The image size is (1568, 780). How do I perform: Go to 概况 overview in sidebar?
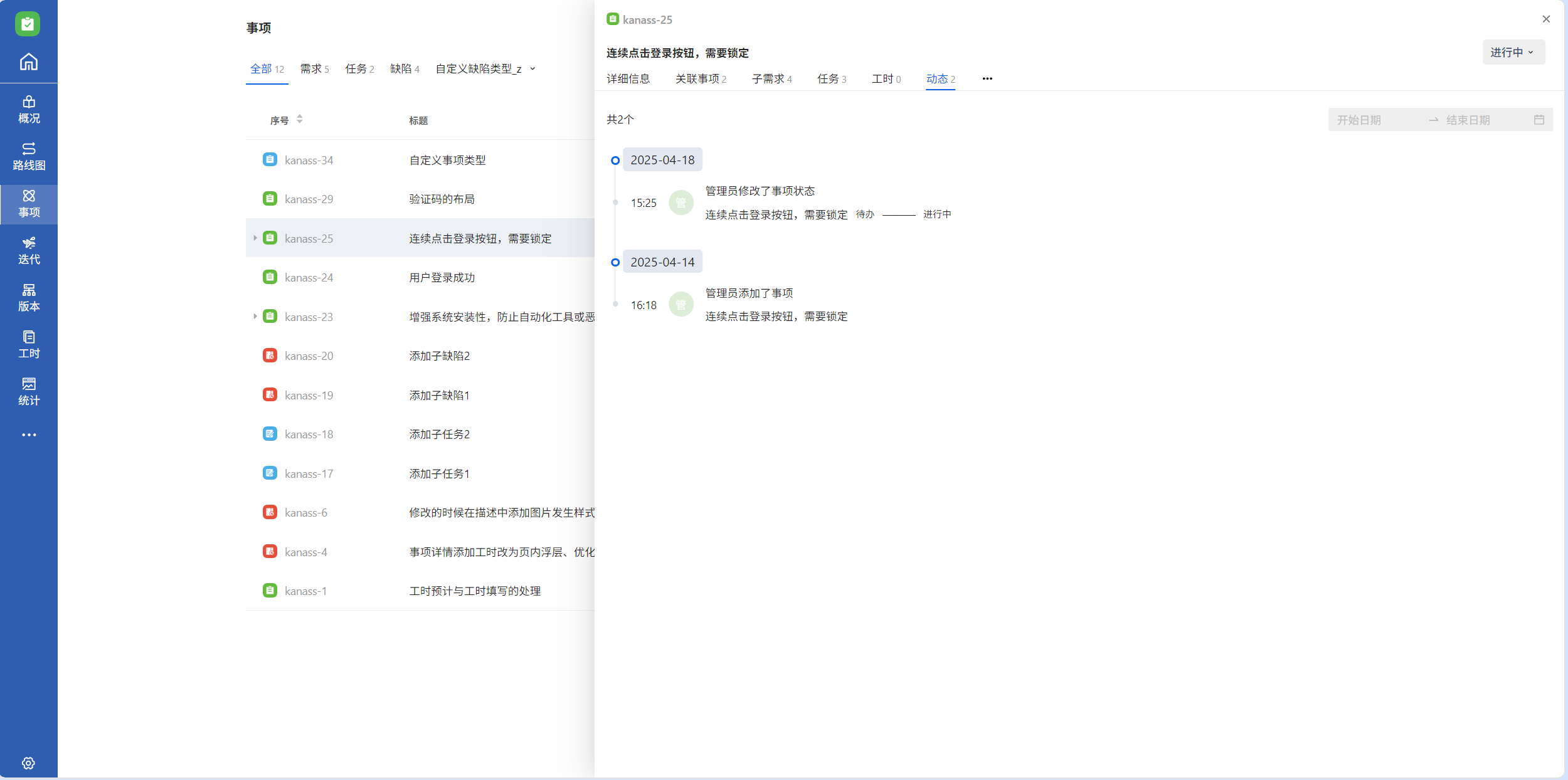(29, 109)
